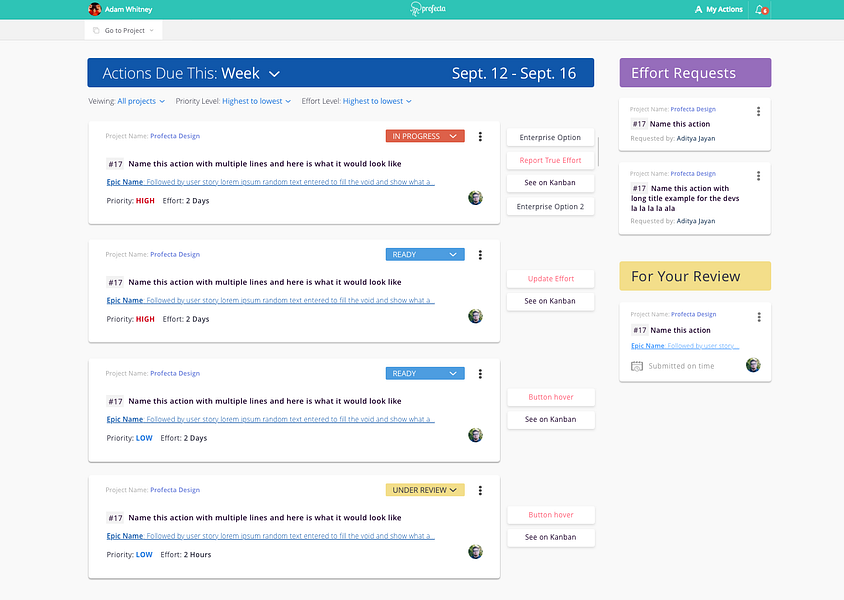Click the Enterprise Option button
The image size is (844, 600).
pos(550,138)
